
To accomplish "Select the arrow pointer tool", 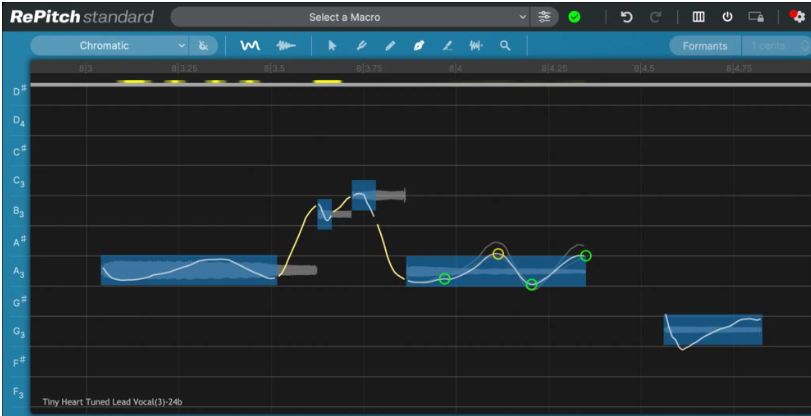I will pyautogui.click(x=333, y=46).
